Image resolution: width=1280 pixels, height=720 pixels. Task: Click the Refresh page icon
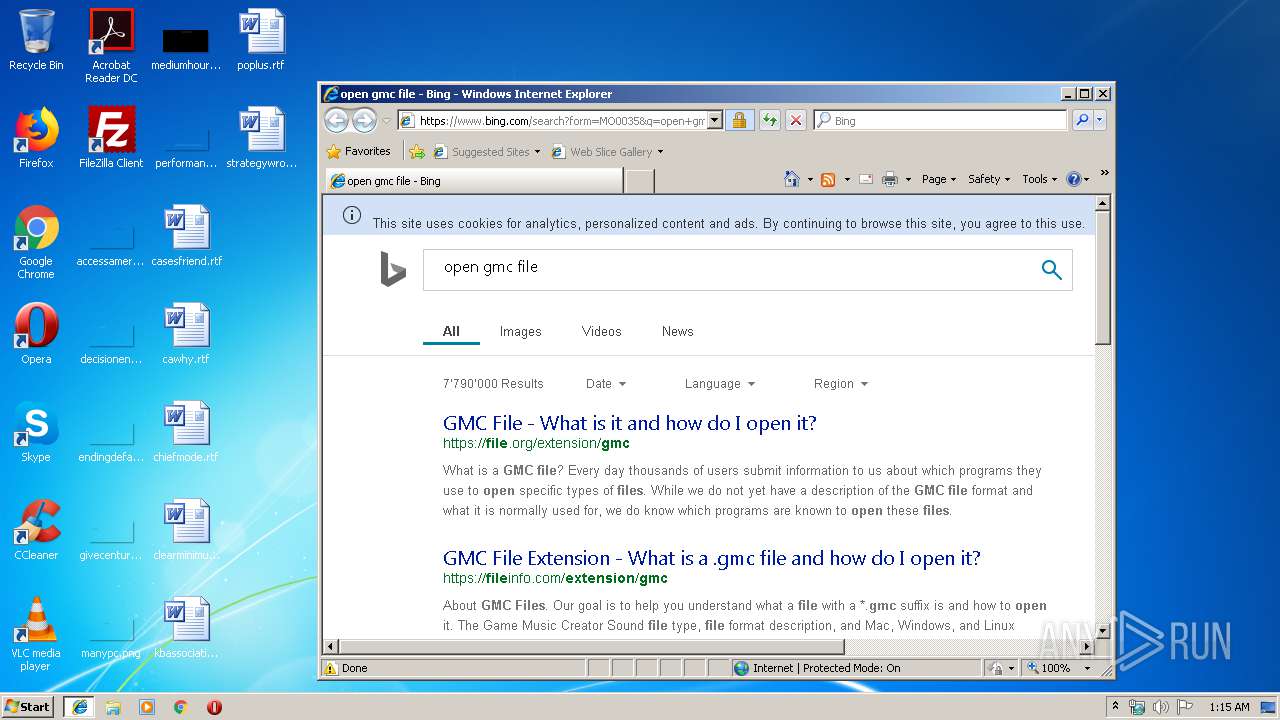click(x=769, y=120)
